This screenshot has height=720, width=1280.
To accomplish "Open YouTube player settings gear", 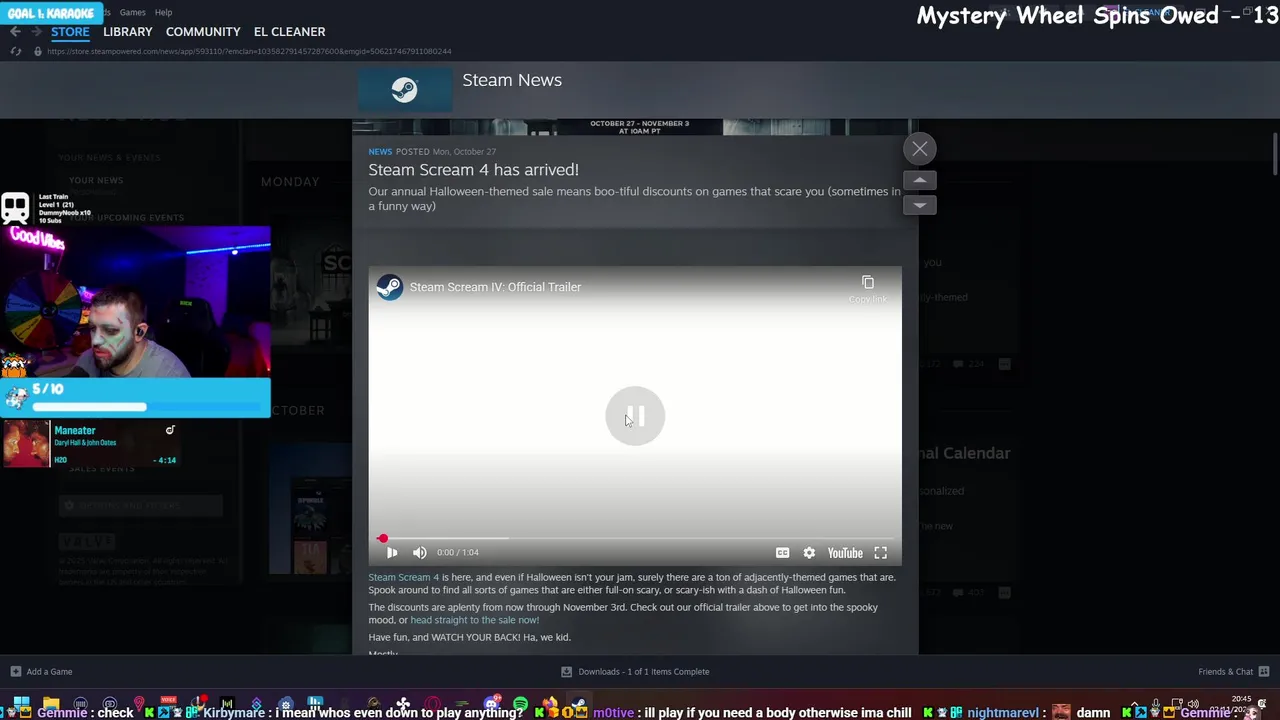I will [x=809, y=553].
